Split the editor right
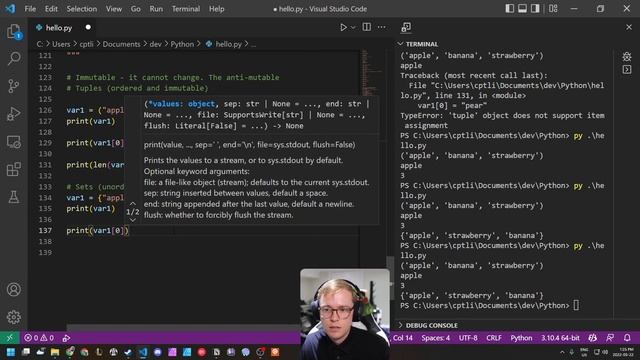The image size is (640, 360). coord(367,27)
